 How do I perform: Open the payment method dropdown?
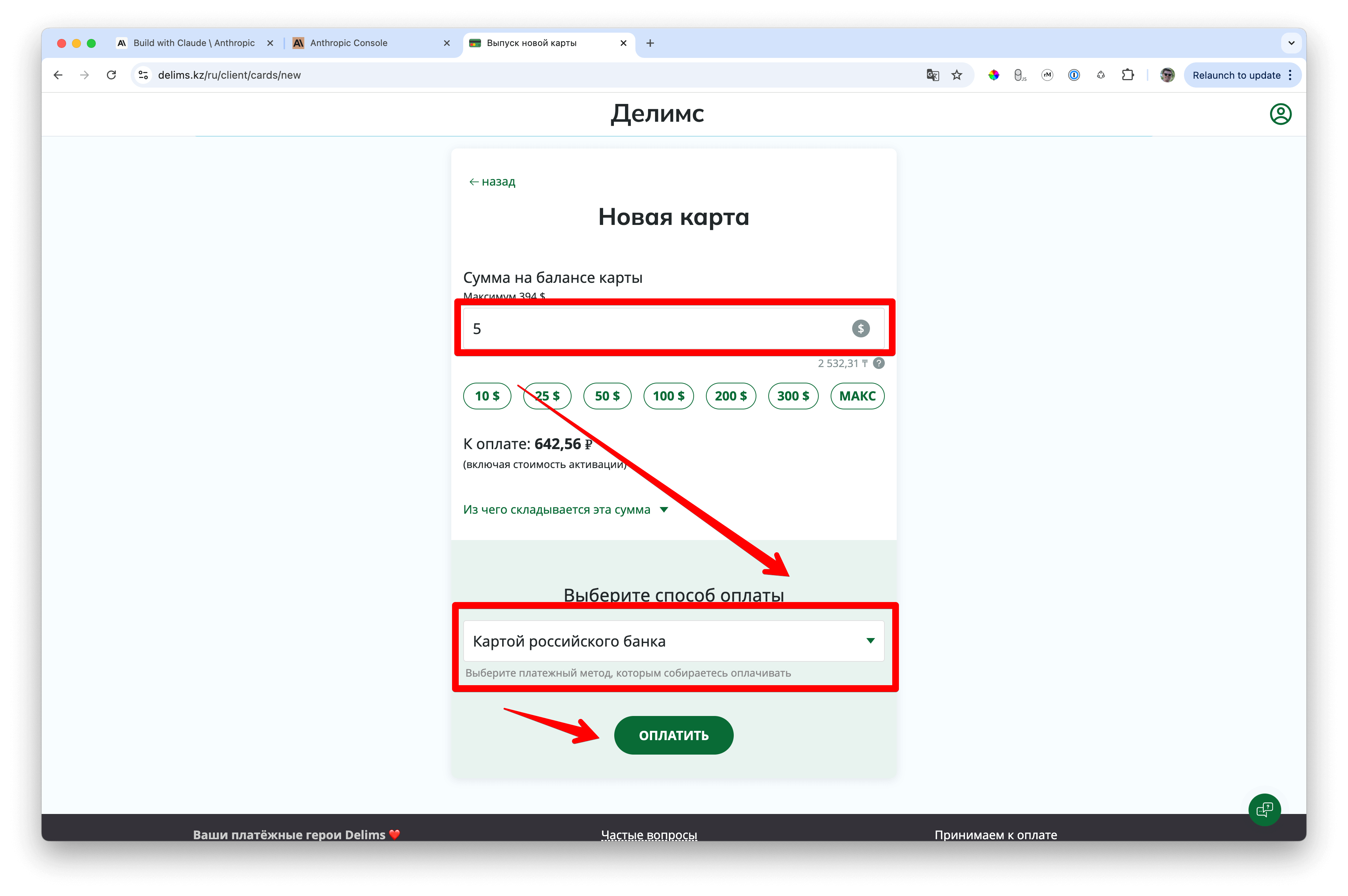tap(673, 641)
